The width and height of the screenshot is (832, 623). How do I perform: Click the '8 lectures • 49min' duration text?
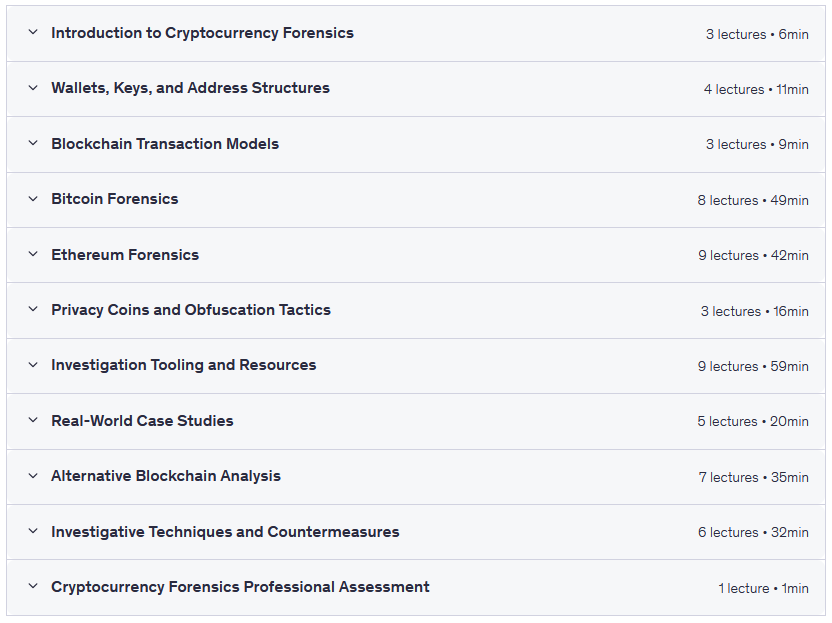coord(753,200)
